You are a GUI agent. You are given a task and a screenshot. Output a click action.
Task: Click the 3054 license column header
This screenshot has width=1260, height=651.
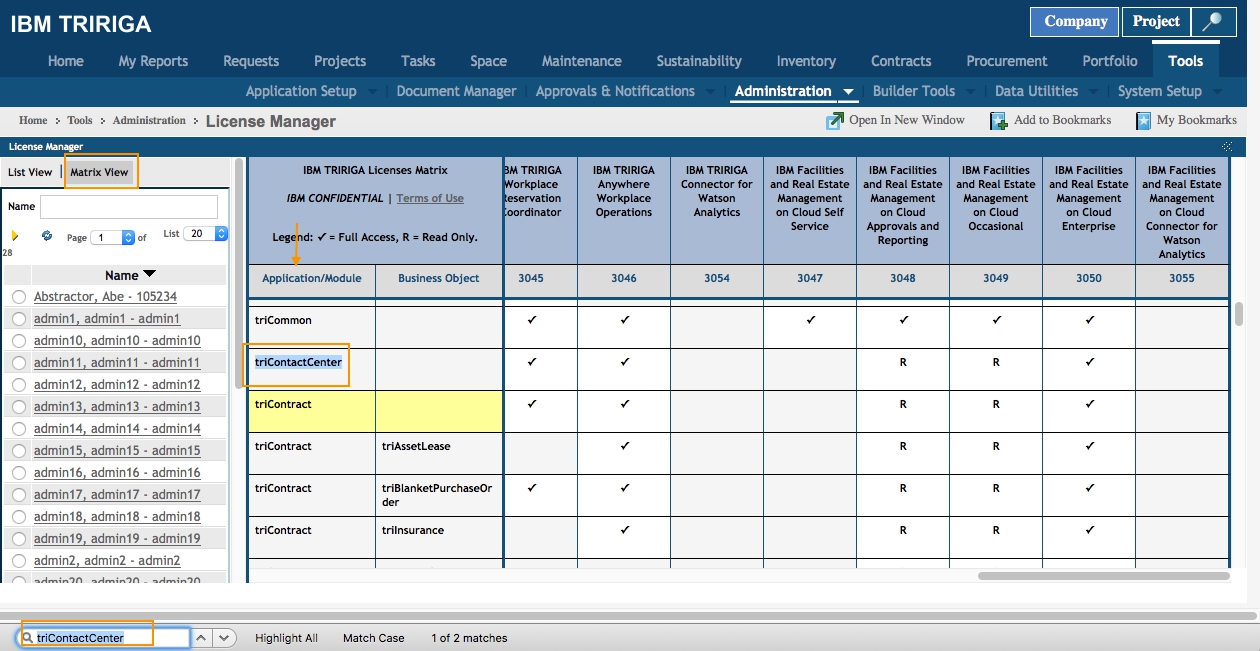point(717,278)
